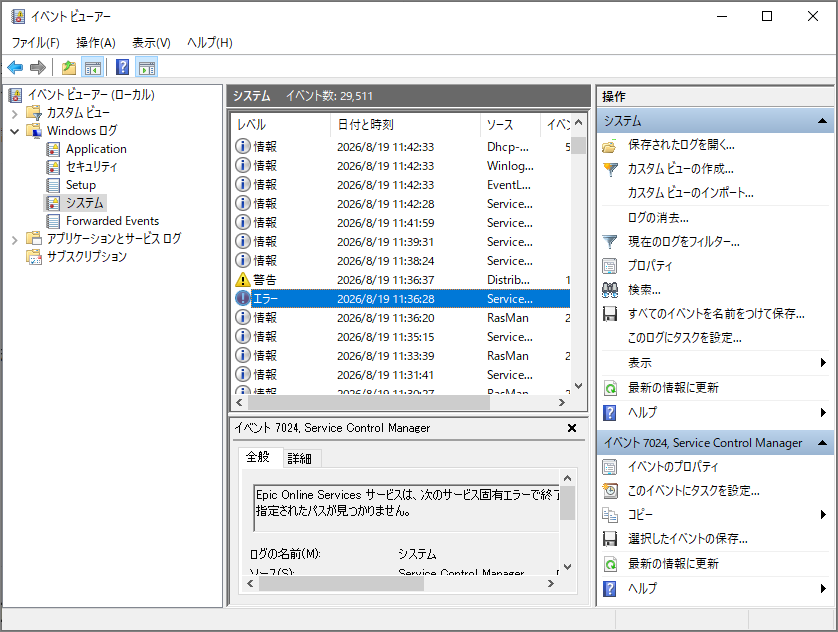Click the Back arrow toolbar icon
Viewport: 838px width, 632px height.
pos(15,67)
